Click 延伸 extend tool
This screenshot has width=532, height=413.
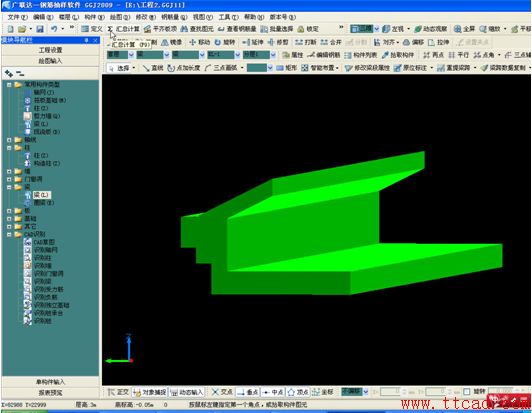(x=253, y=42)
